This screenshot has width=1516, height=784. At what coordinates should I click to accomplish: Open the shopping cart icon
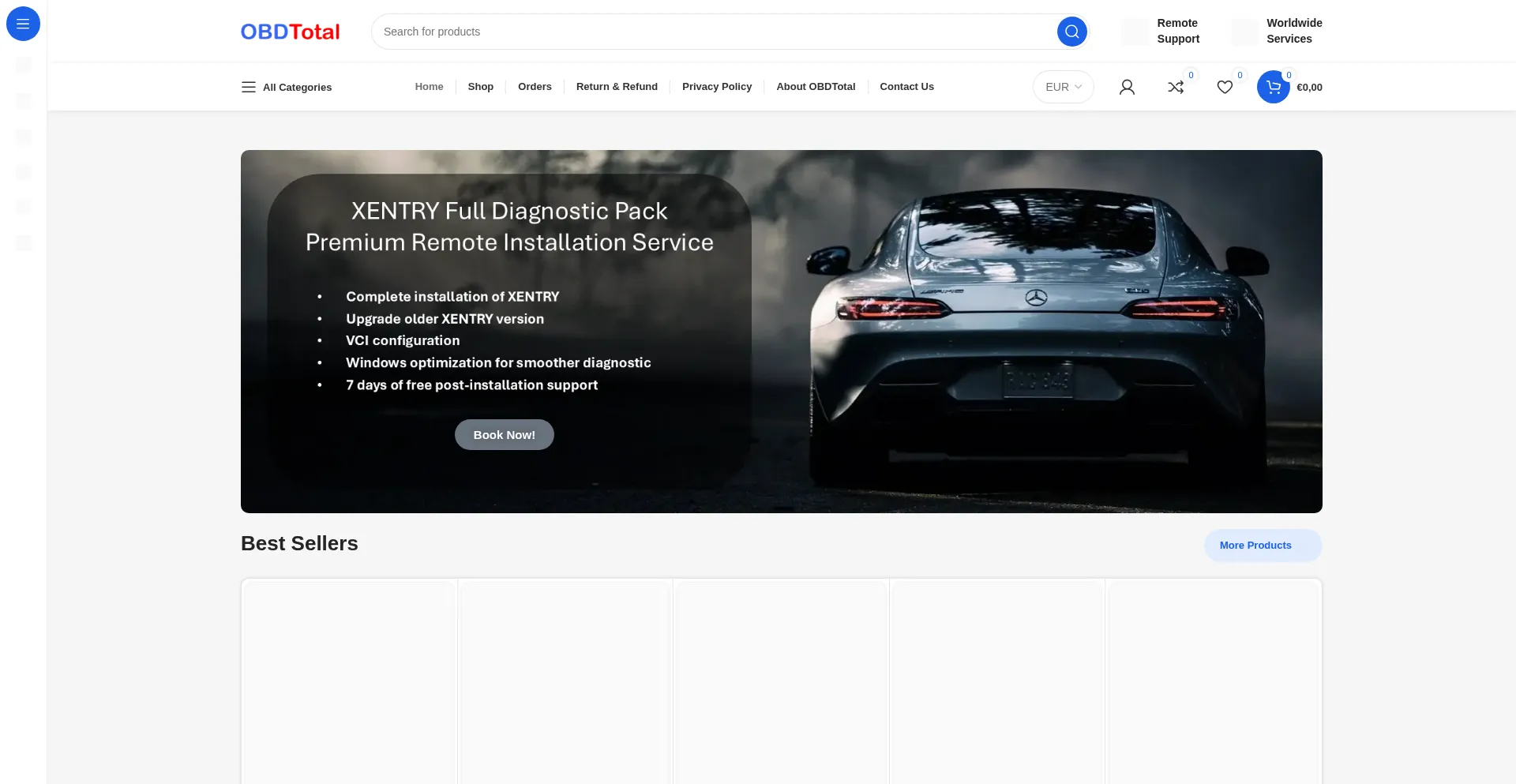[1273, 87]
